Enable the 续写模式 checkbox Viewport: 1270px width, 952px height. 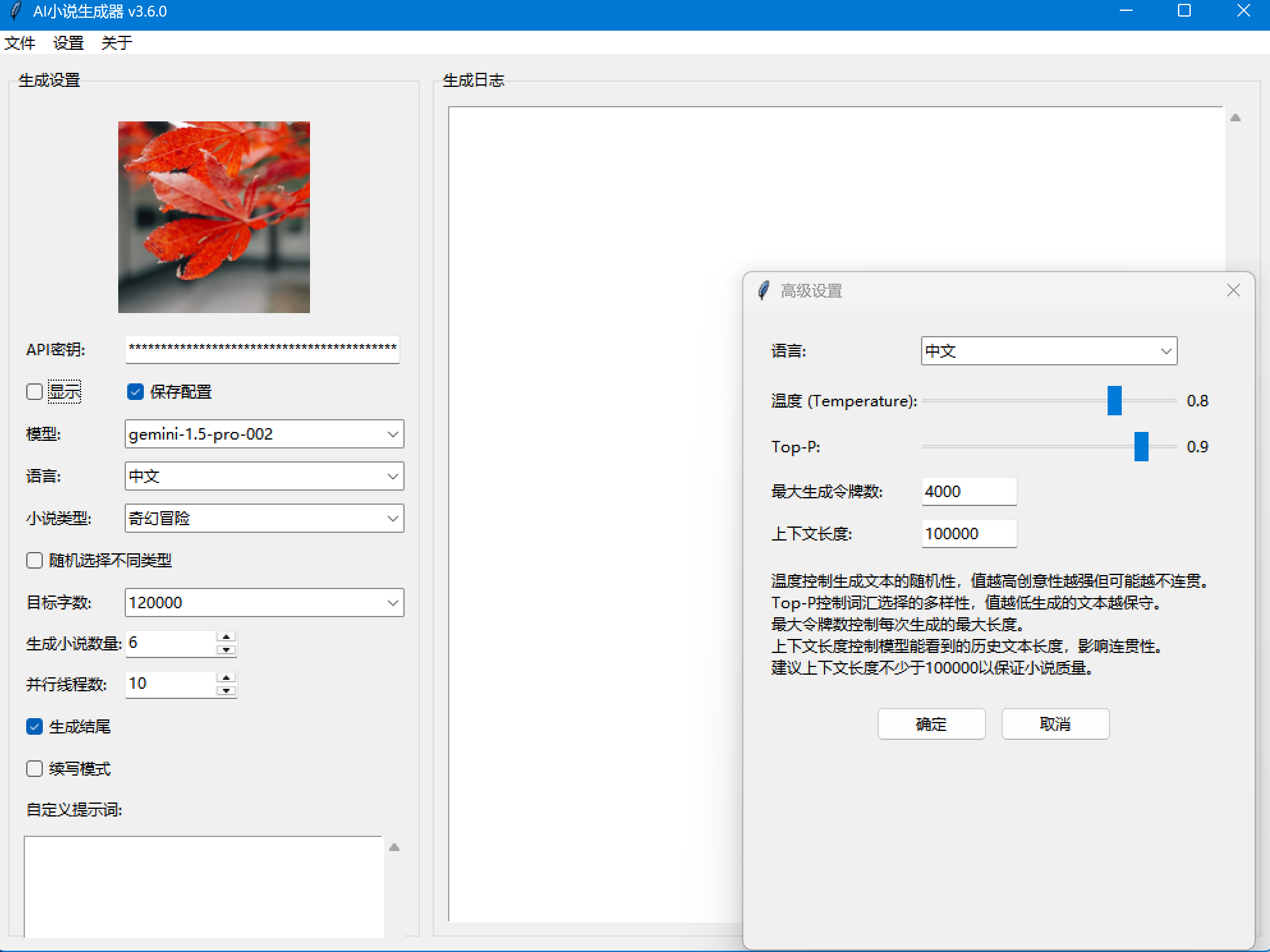click(35, 769)
